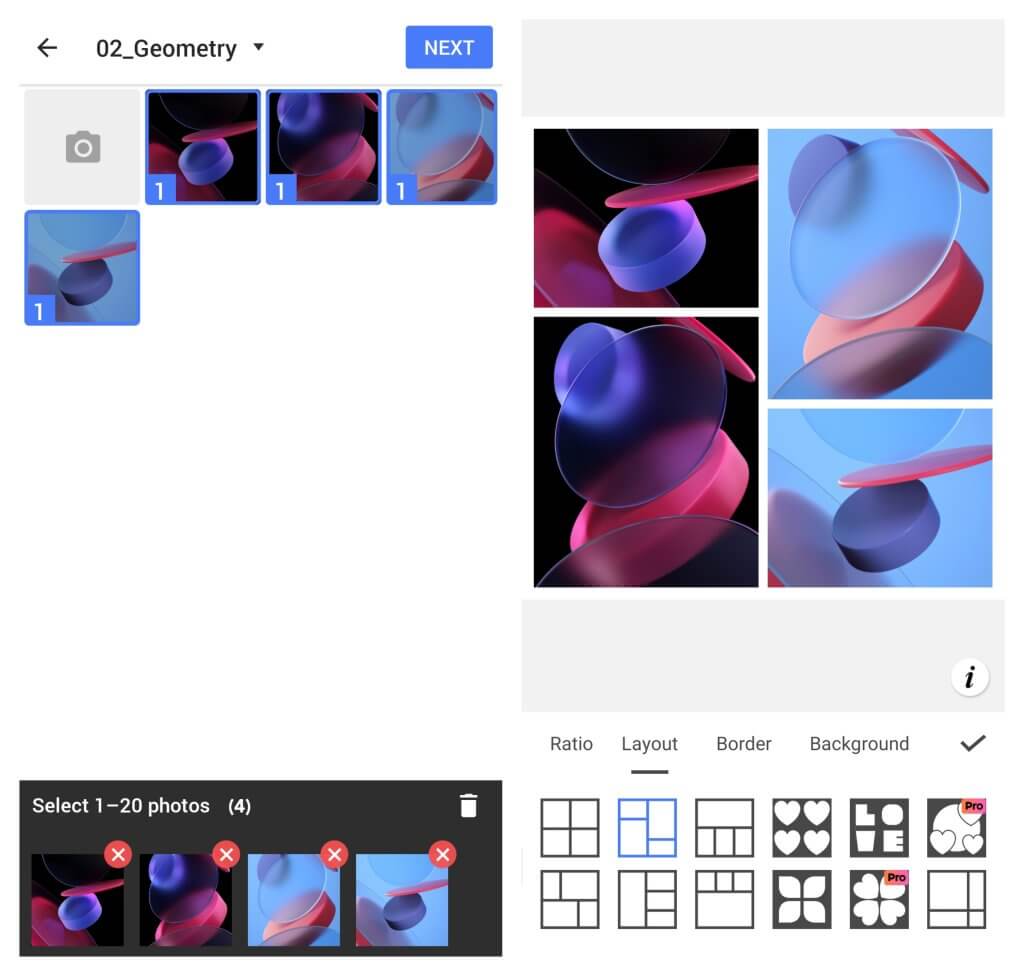1024x976 pixels.
Task: Open the 02_Geometry album dropdown
Action: coord(180,48)
